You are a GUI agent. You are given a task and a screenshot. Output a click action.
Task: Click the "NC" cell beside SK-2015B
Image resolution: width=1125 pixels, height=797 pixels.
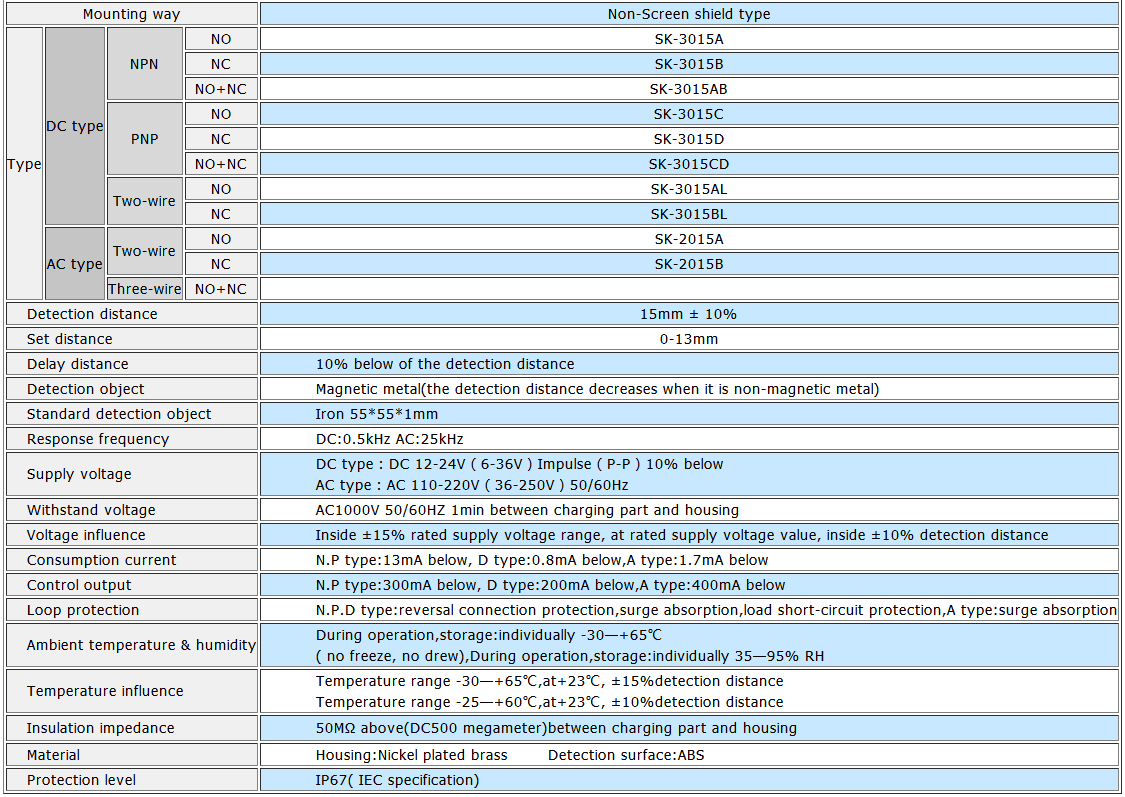pyautogui.click(x=221, y=265)
